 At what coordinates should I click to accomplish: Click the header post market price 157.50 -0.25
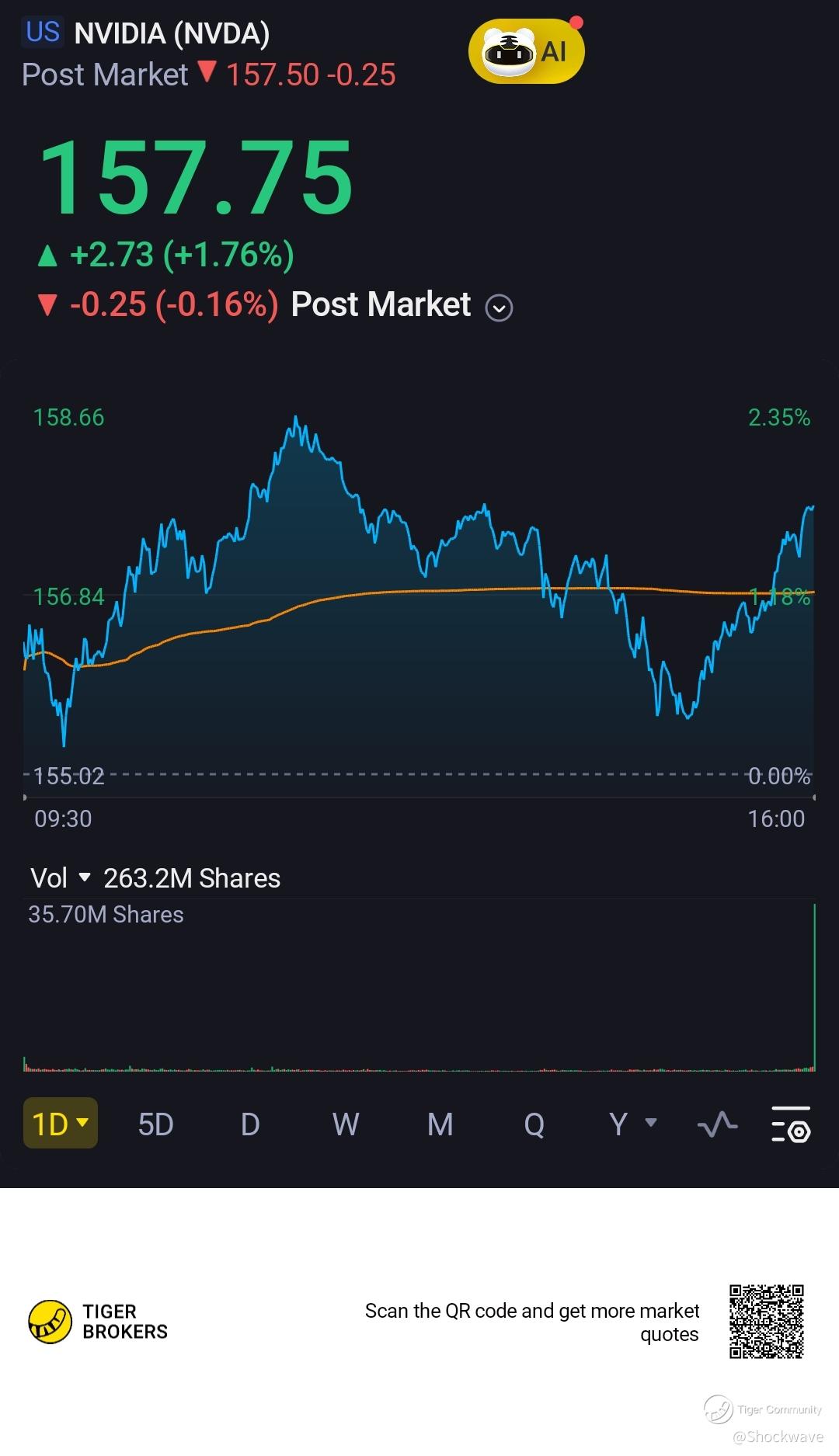[x=311, y=75]
